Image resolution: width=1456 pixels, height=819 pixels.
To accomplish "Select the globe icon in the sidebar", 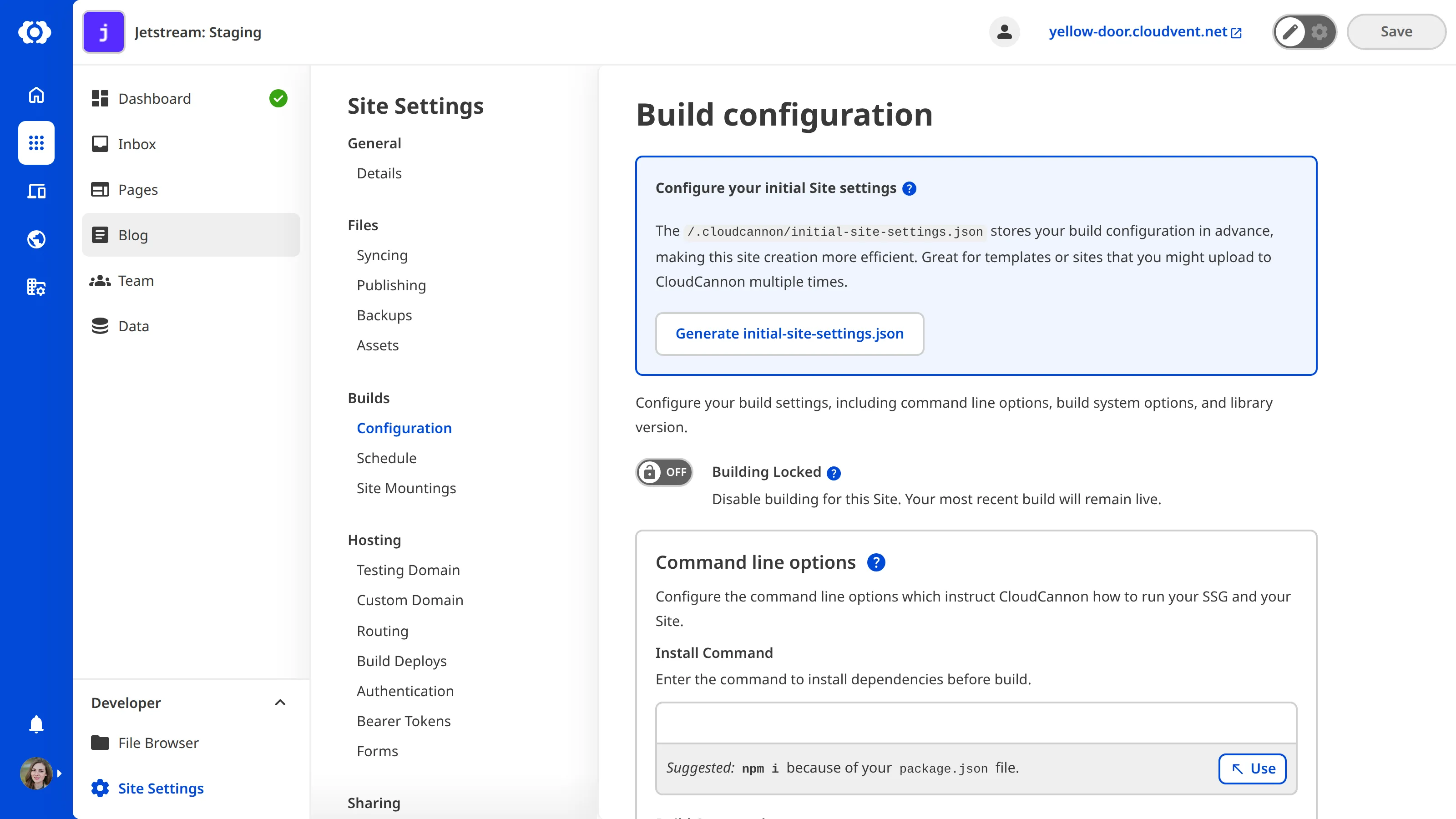I will [x=35, y=238].
